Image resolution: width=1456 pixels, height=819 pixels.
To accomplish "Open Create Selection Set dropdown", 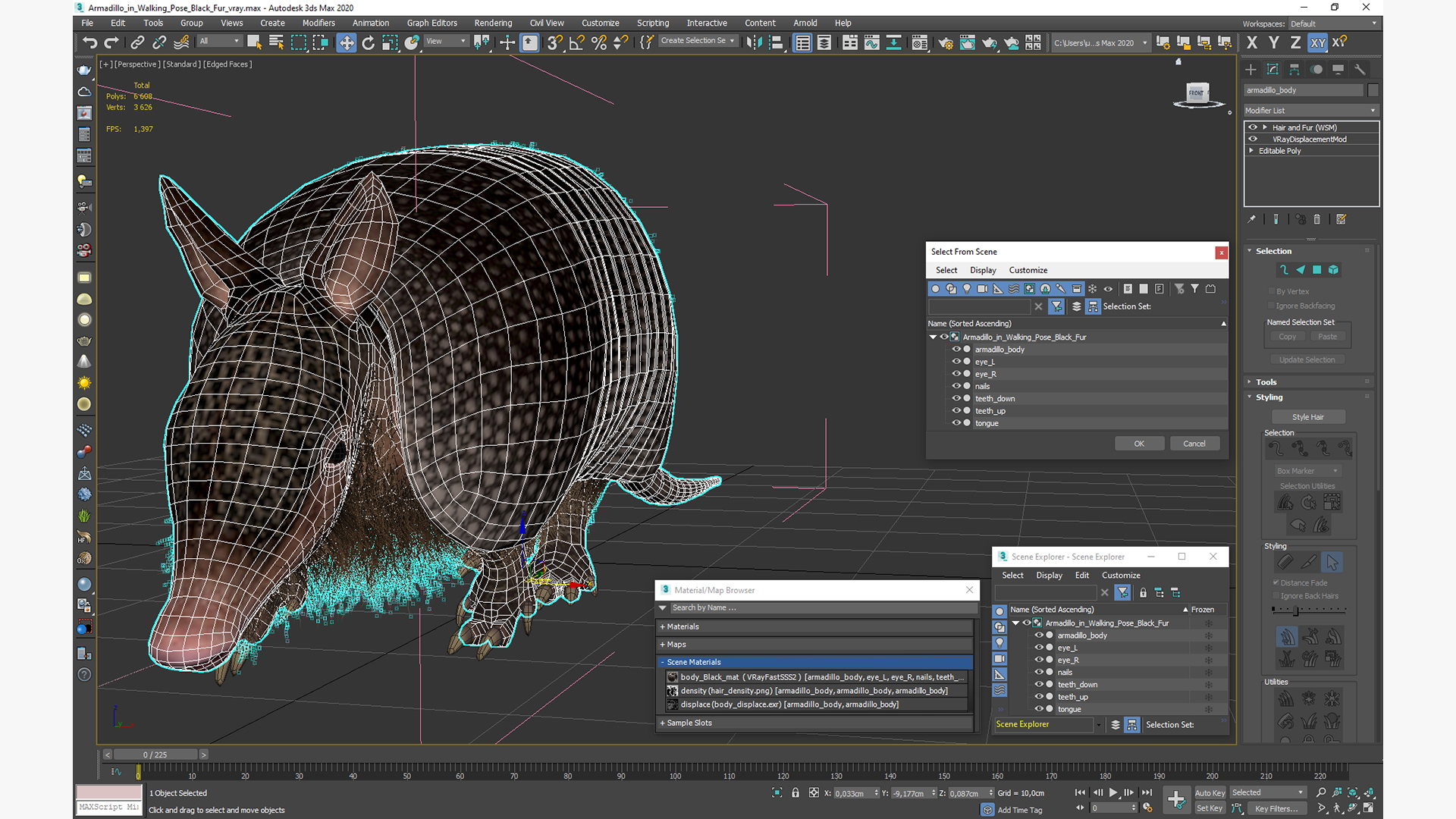I will point(698,41).
